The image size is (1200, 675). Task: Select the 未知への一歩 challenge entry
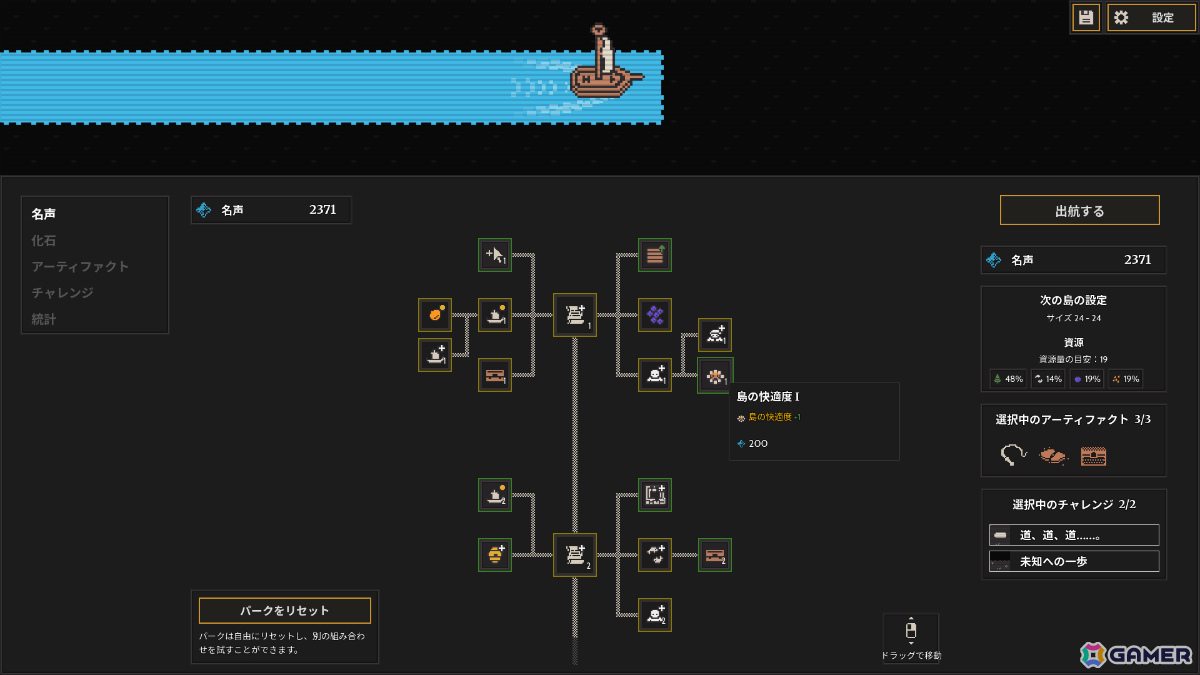[x=1074, y=561]
